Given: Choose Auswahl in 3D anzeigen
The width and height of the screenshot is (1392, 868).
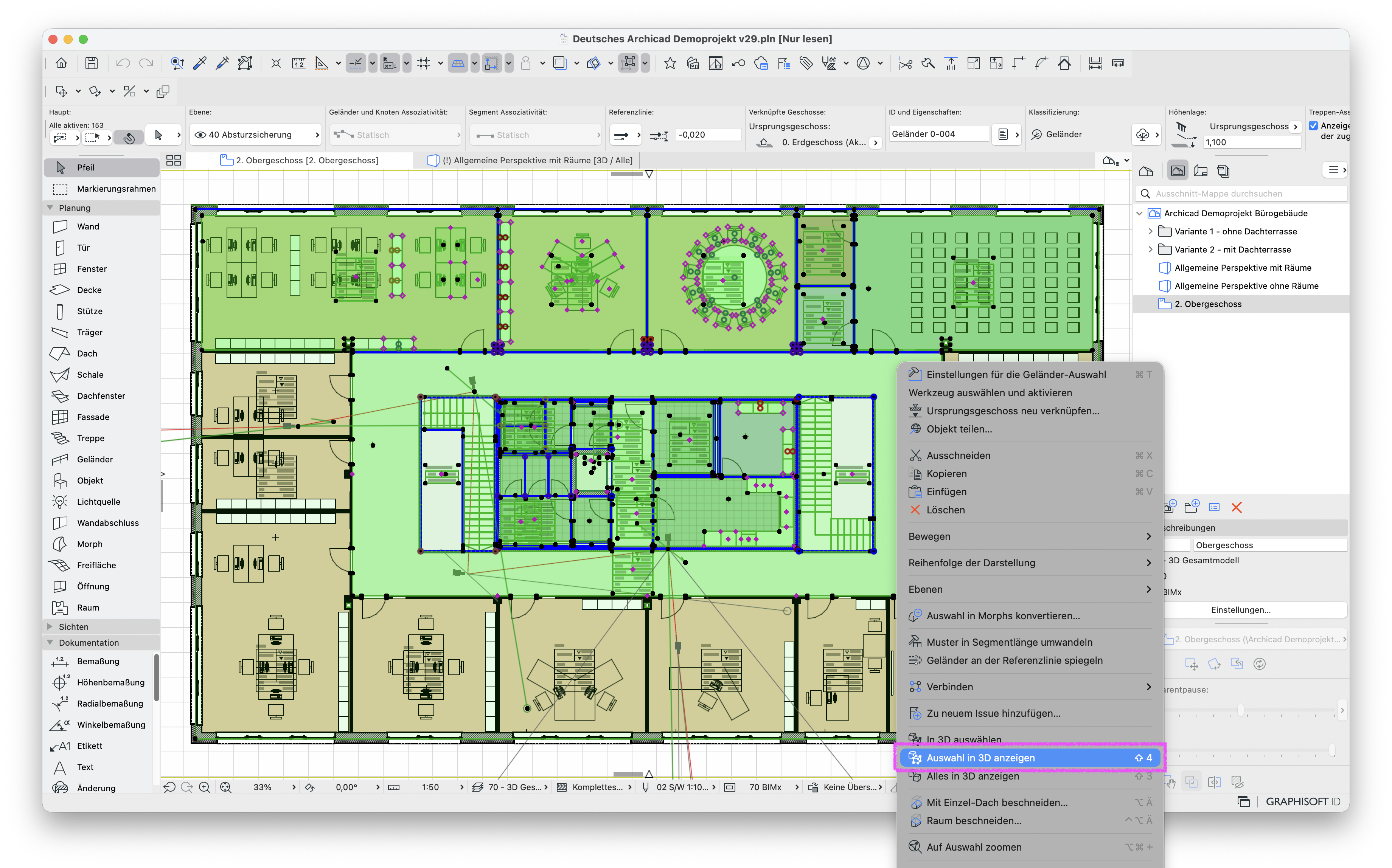Looking at the screenshot, I should [x=1030, y=758].
